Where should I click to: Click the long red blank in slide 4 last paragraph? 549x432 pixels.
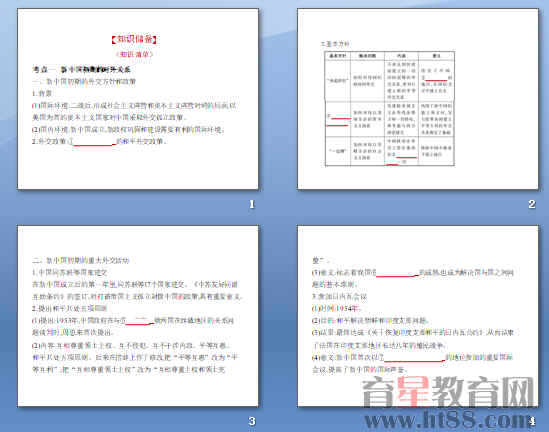coord(414,359)
